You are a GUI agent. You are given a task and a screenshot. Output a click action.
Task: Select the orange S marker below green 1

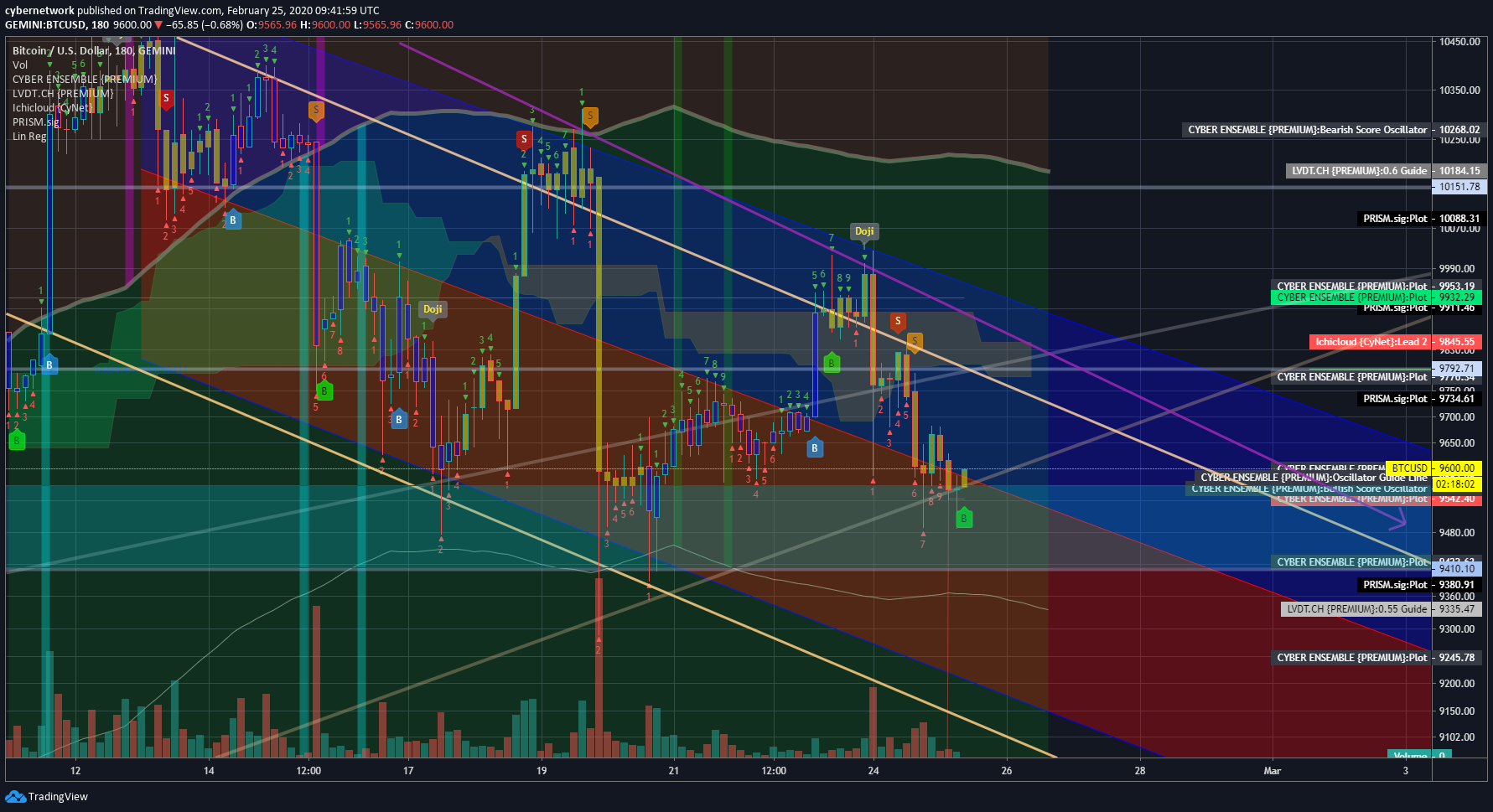pos(590,116)
